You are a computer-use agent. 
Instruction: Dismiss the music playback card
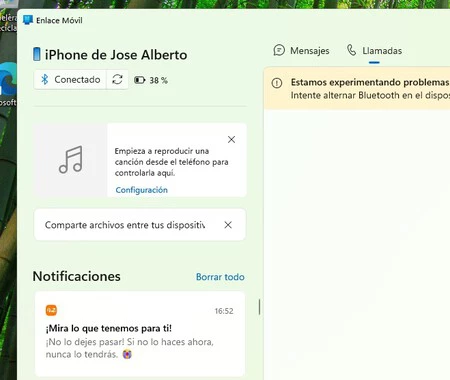tap(231, 139)
